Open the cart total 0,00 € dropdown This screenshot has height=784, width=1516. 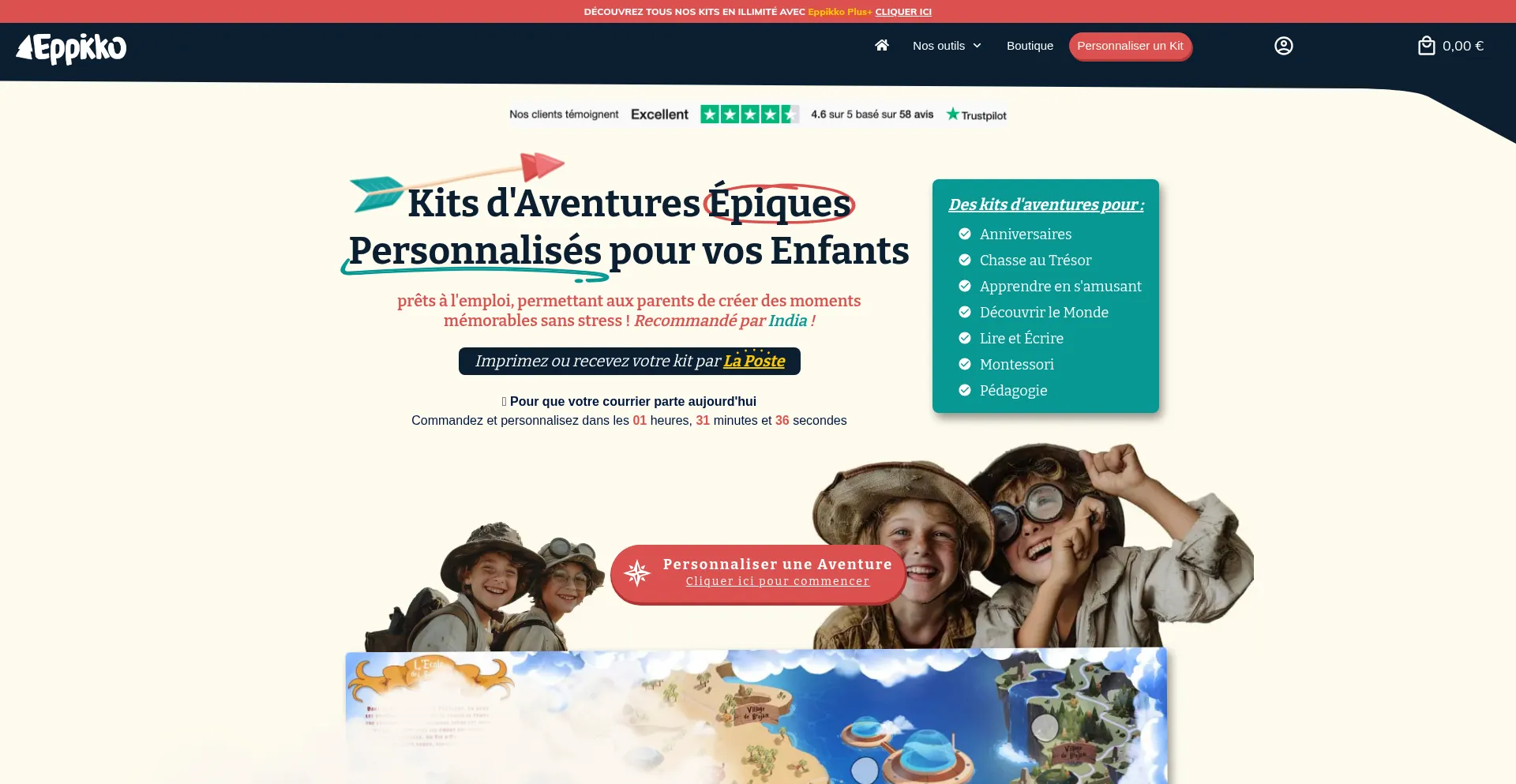1463,46
